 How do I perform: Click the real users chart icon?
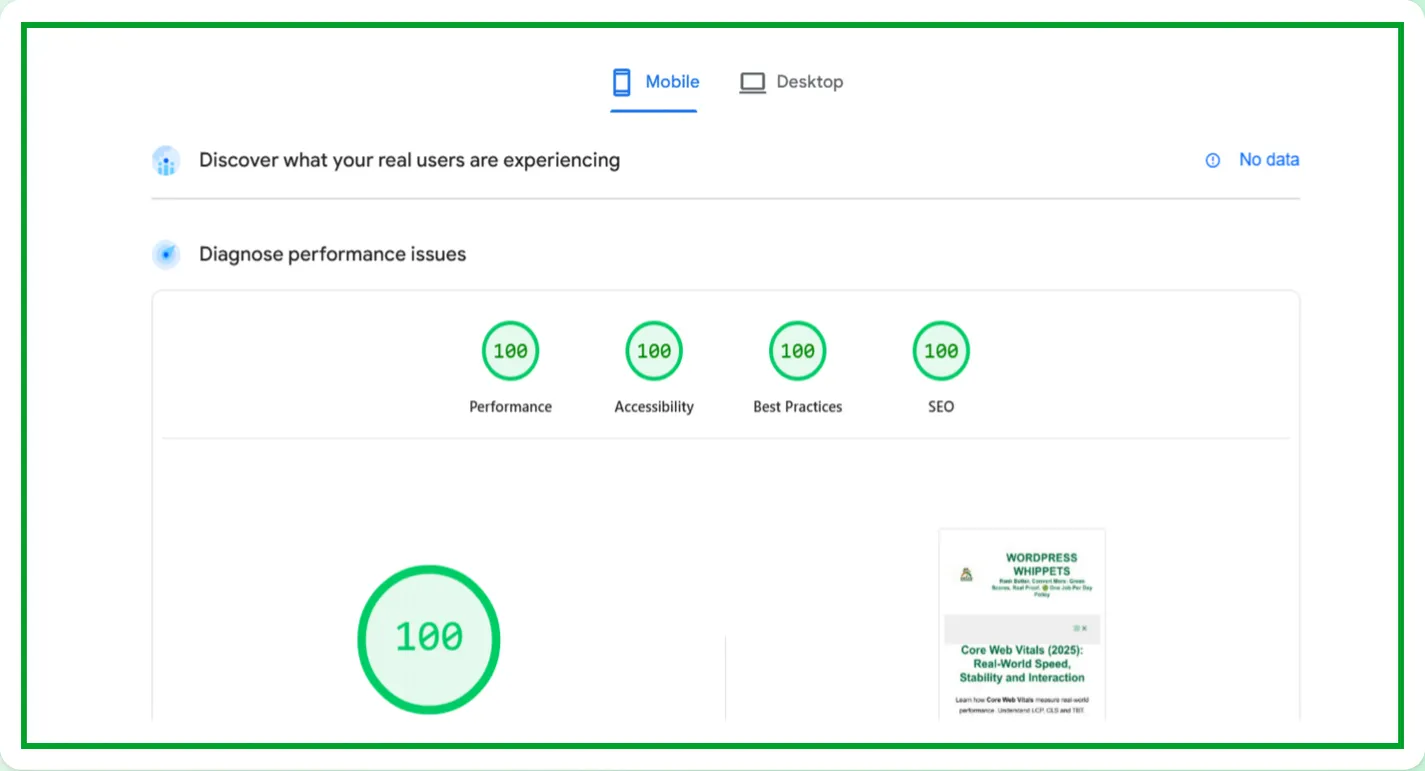click(166, 161)
